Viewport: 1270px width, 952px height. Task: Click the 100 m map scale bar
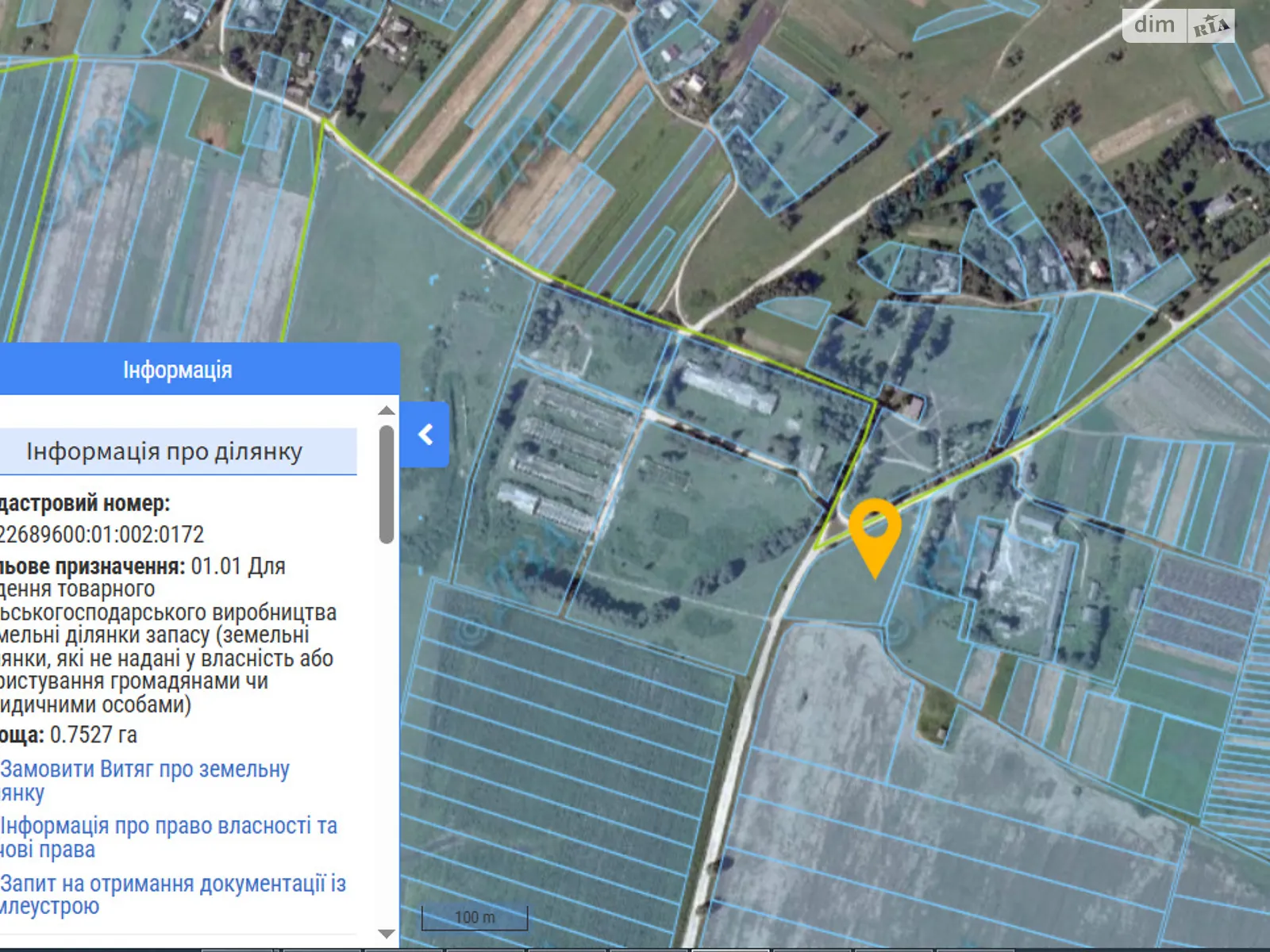475,917
